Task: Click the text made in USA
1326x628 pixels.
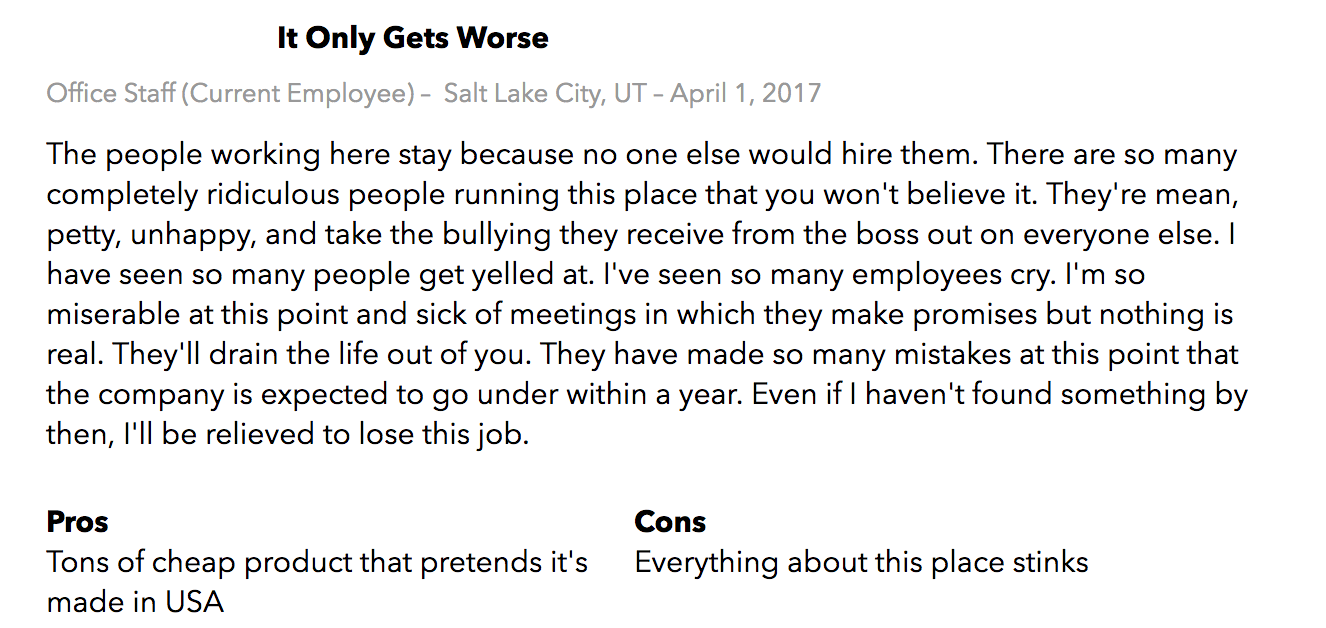Action: (x=135, y=602)
